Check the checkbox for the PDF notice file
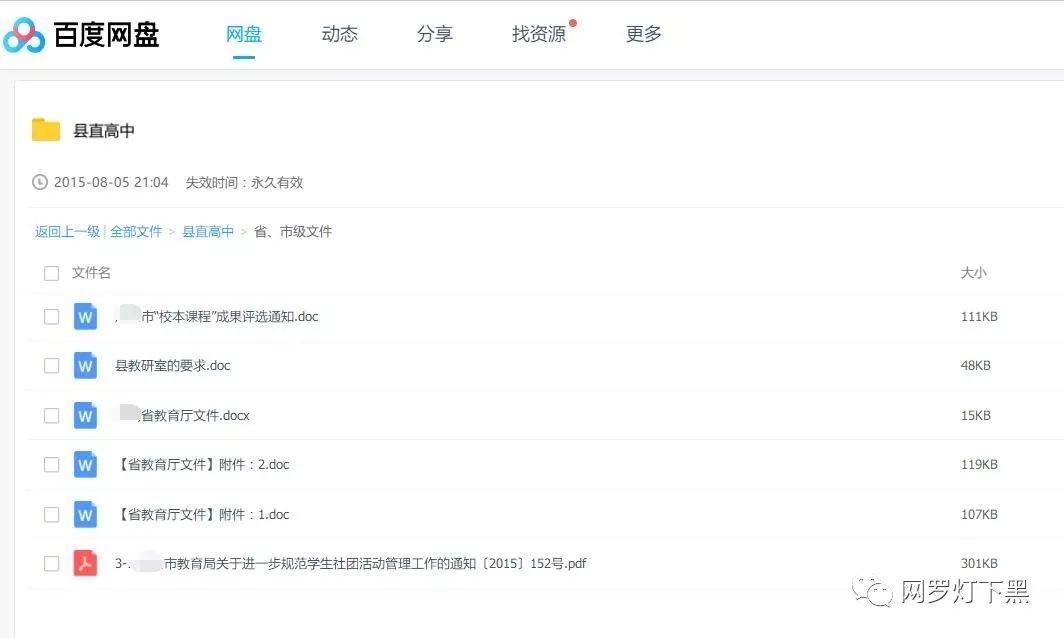 (x=51, y=563)
